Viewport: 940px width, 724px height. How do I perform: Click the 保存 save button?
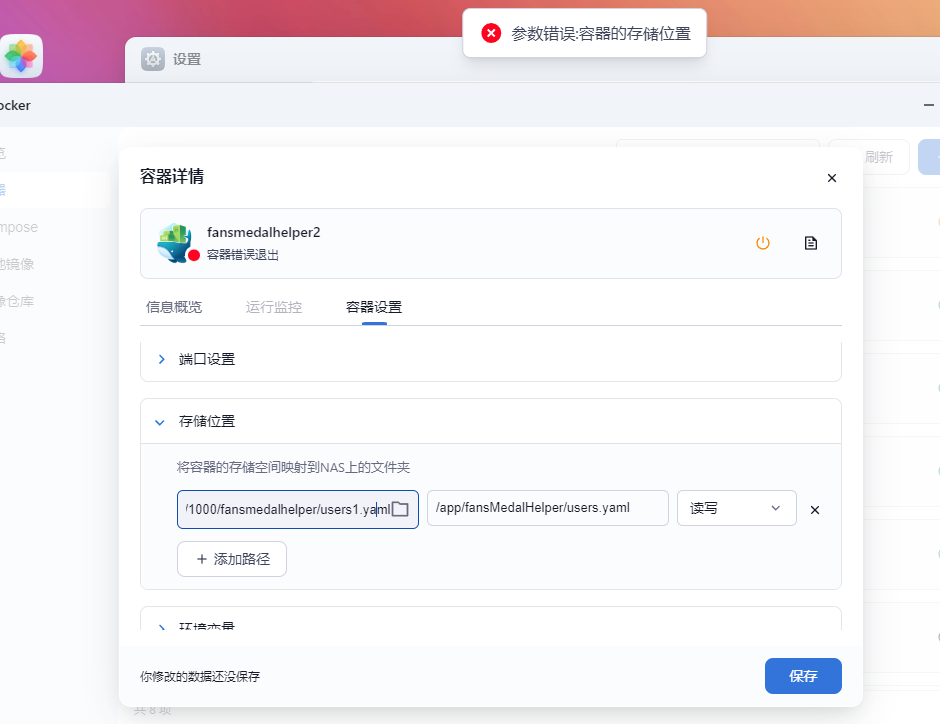coord(803,676)
